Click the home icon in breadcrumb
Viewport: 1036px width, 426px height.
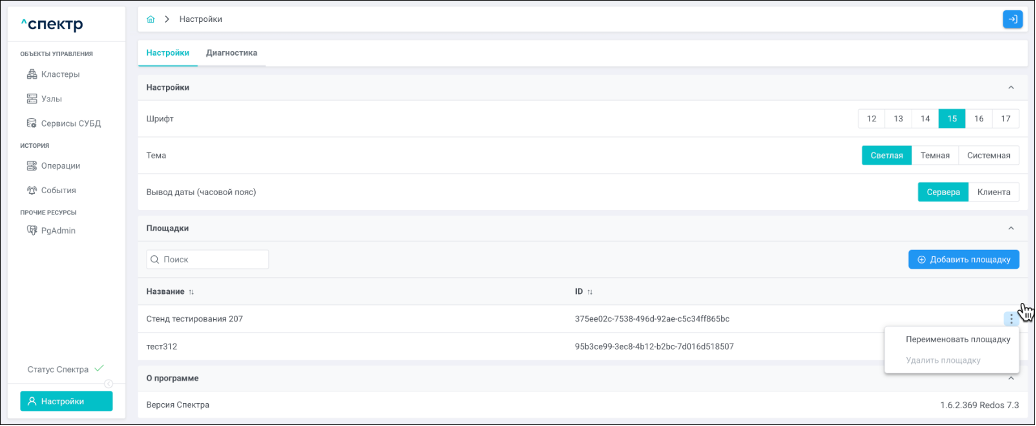point(150,19)
